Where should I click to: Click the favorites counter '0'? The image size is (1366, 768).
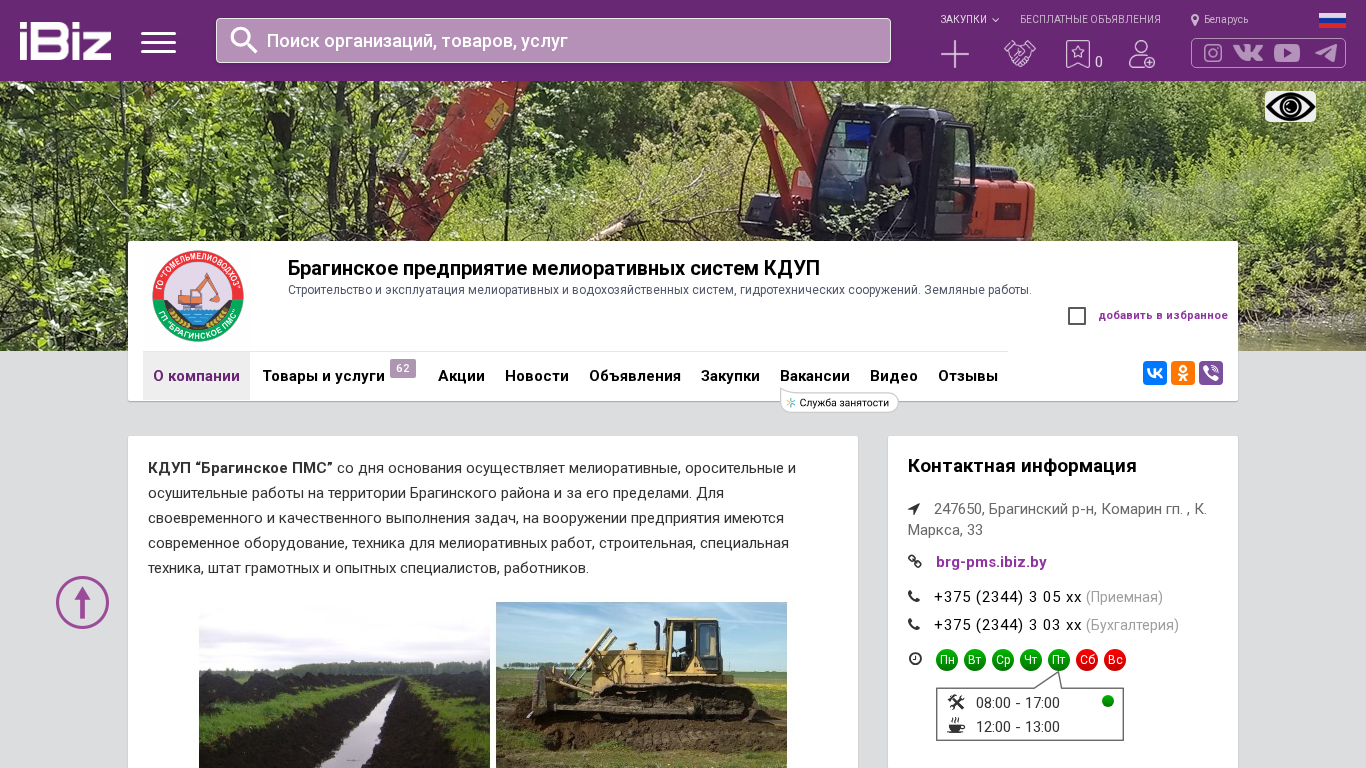(x=1099, y=62)
